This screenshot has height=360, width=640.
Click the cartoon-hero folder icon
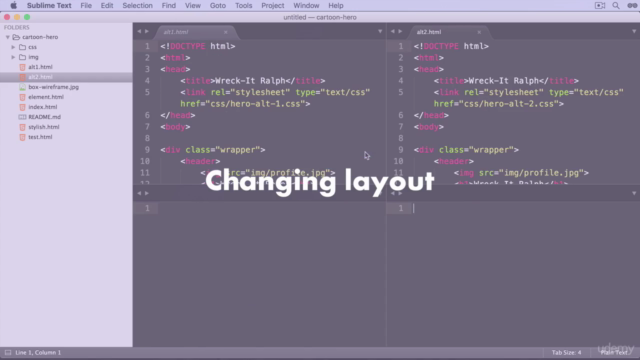point(16,37)
